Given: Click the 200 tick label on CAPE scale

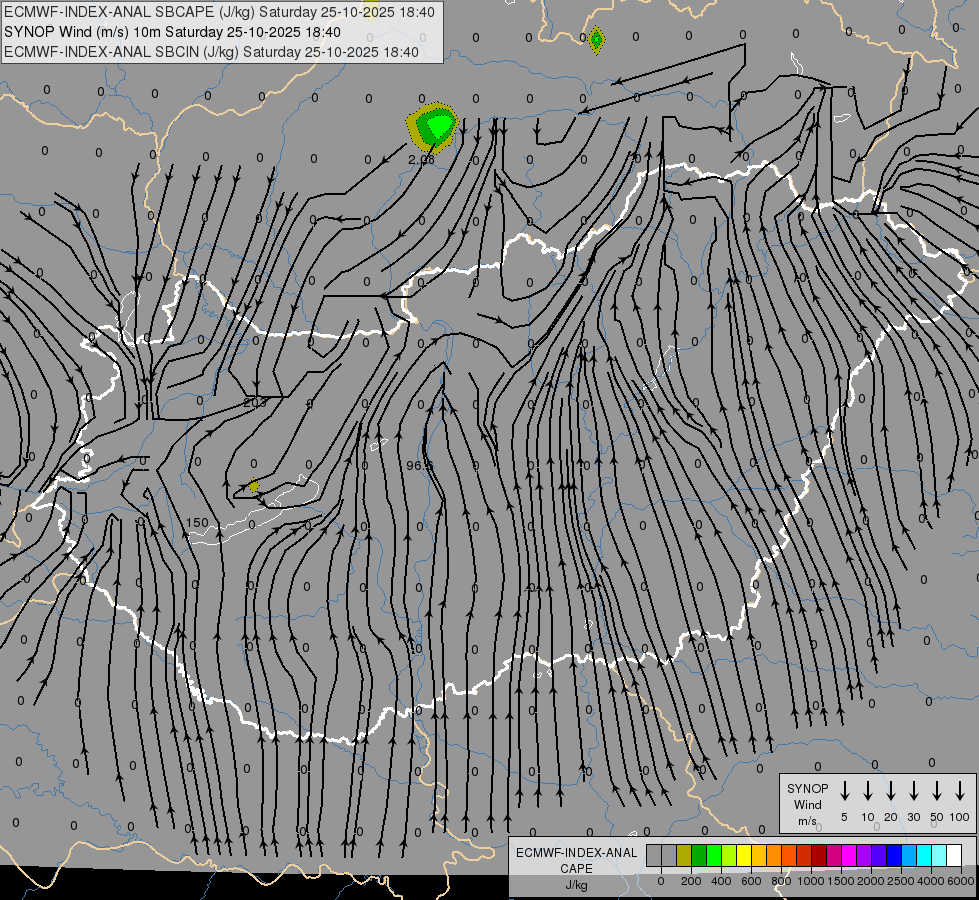Looking at the screenshot, I should 691,881.
